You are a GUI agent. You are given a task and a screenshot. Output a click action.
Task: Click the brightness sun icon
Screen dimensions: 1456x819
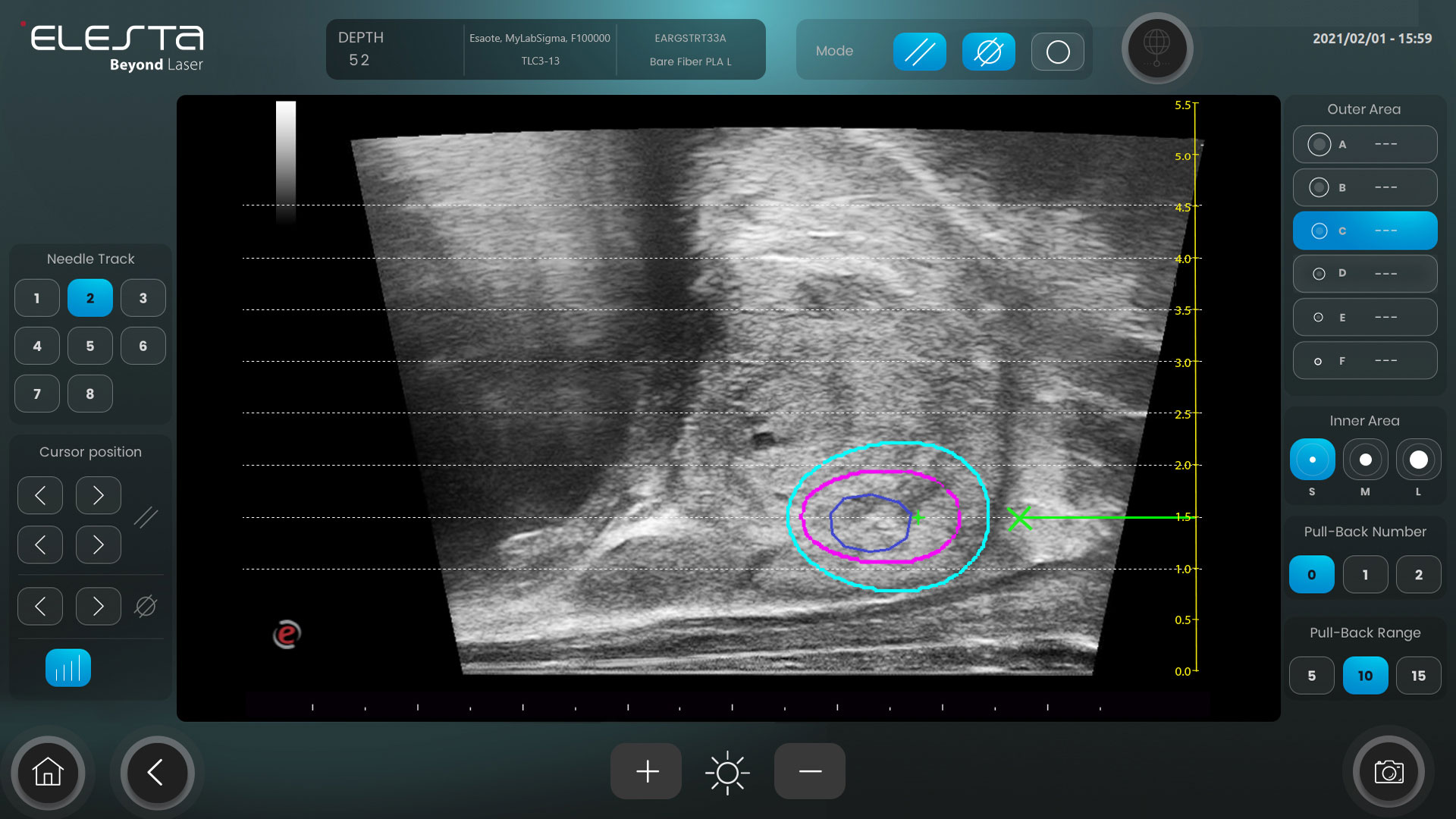click(x=727, y=772)
